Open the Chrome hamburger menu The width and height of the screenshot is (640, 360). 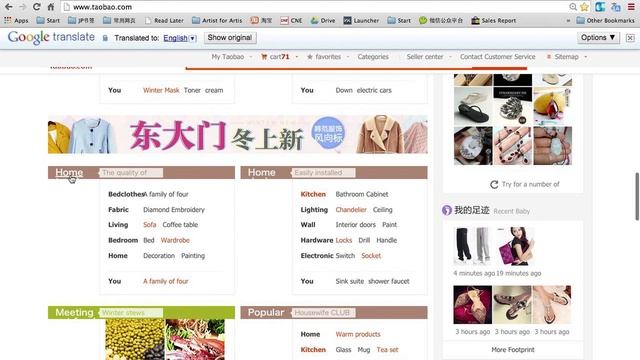click(631, 7)
